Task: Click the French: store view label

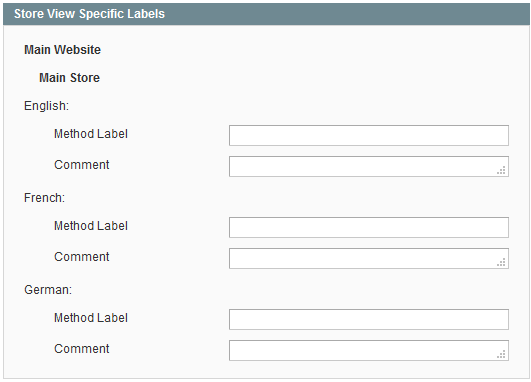Action: [44, 198]
